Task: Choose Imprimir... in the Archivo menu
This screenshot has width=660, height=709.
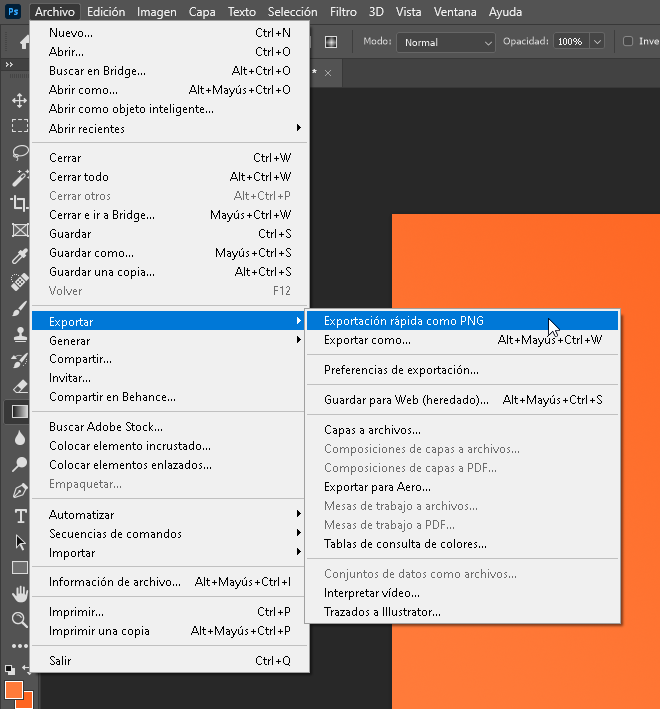Action: point(170,612)
